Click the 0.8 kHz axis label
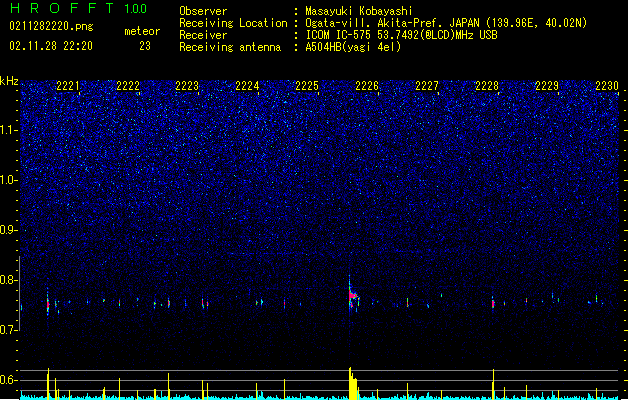 [x=9, y=280]
